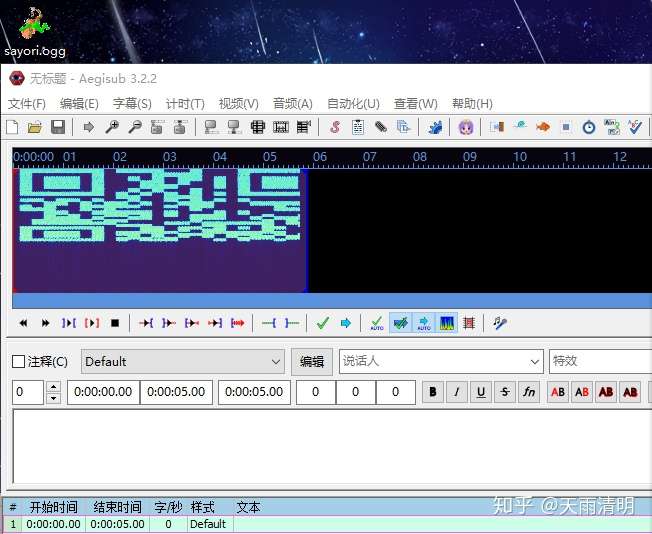Add lead-out to the selection

pyautogui.click(x=292, y=323)
